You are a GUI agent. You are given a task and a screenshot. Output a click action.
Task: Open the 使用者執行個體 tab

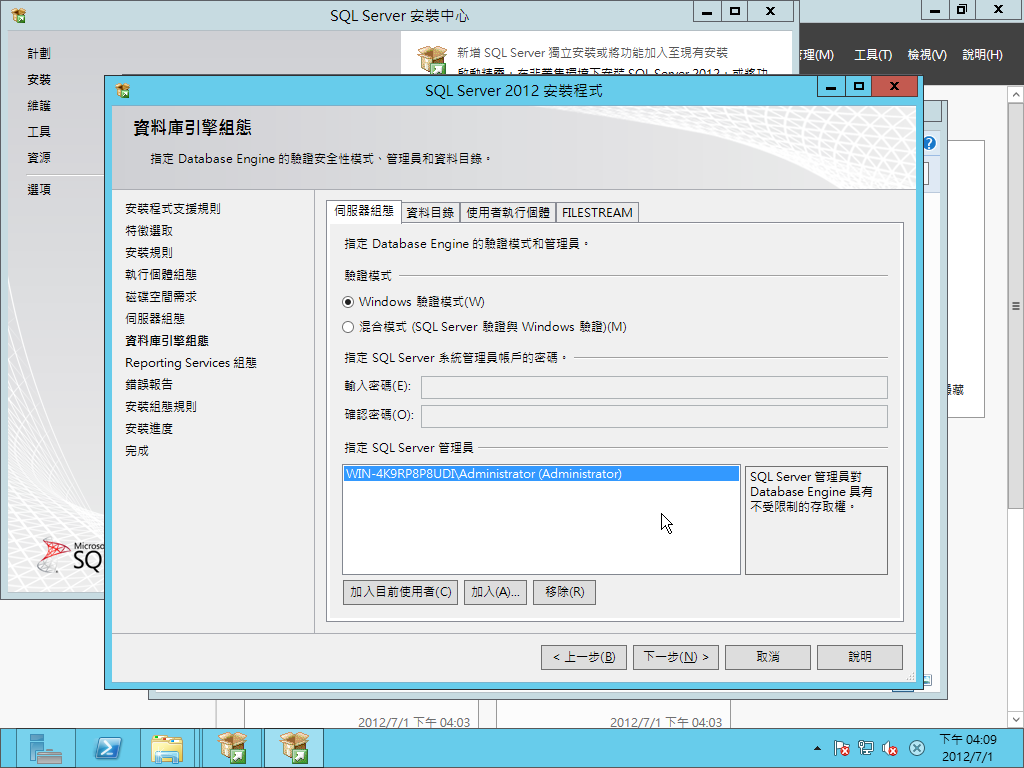point(508,212)
